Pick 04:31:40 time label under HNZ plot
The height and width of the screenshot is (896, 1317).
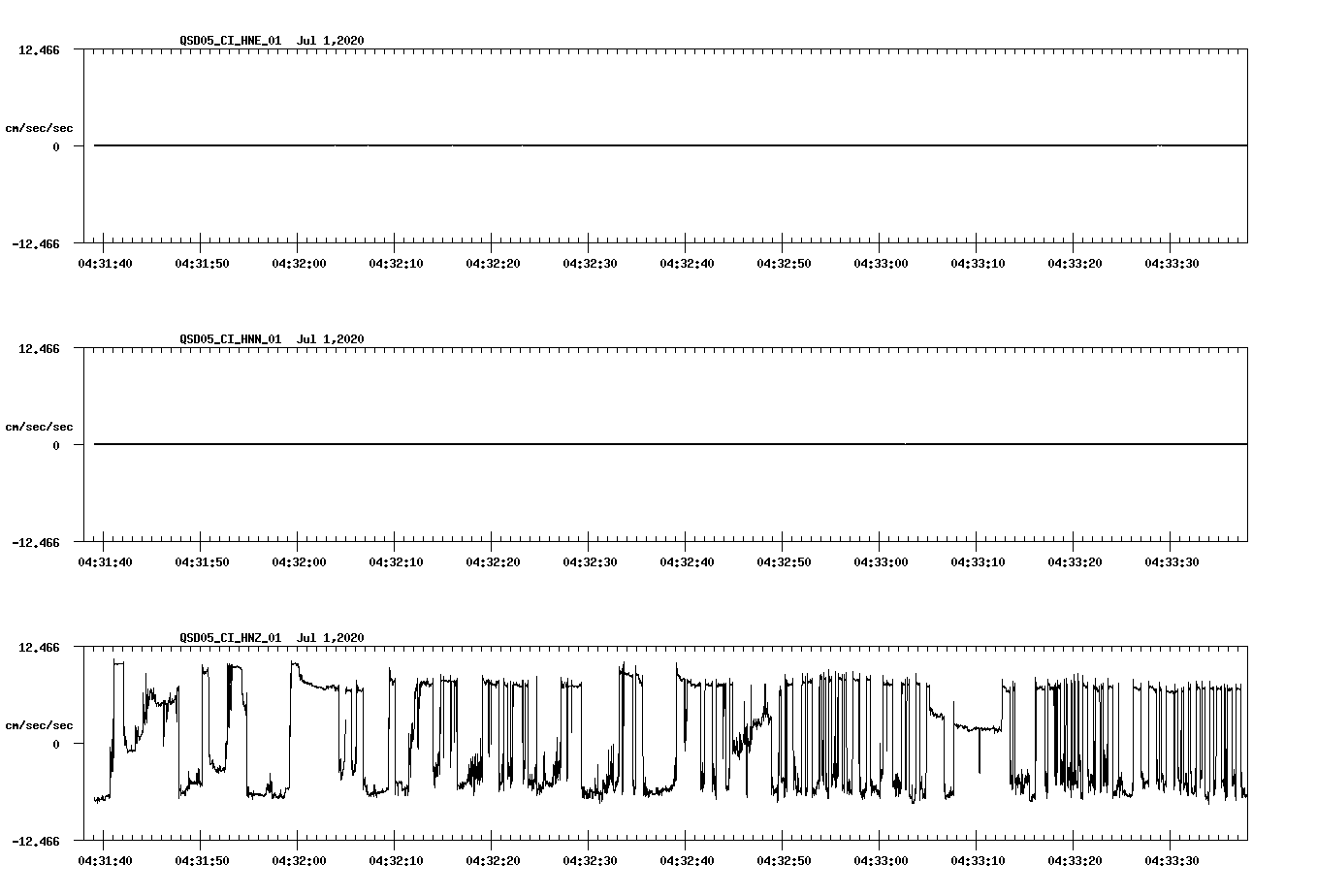(x=105, y=861)
